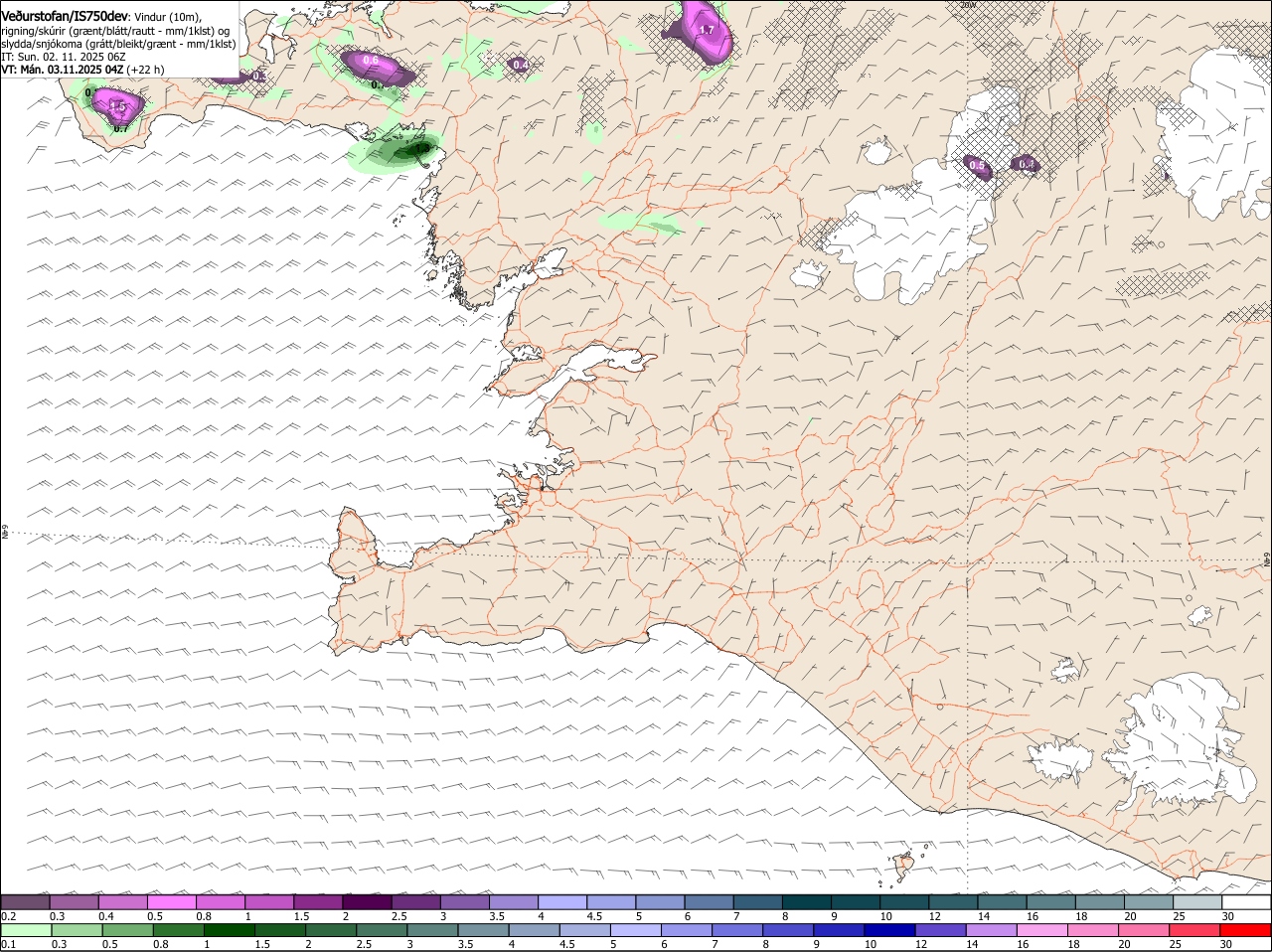Click the '25' label in upper legend row

click(1180, 915)
